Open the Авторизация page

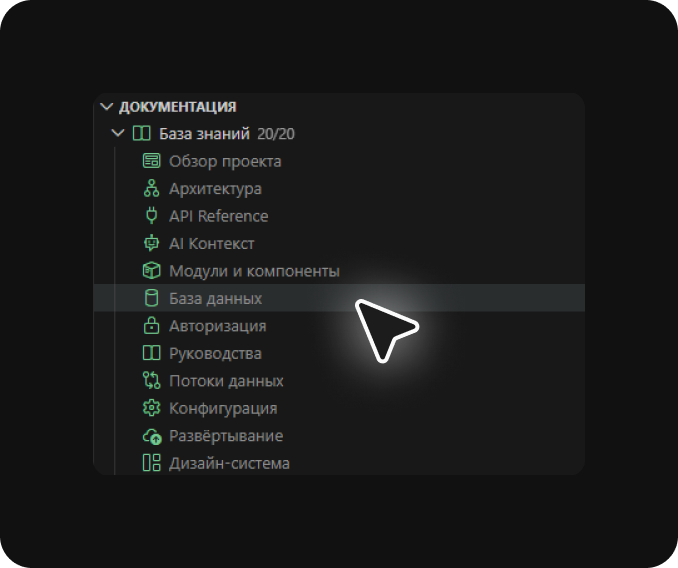pos(217,326)
